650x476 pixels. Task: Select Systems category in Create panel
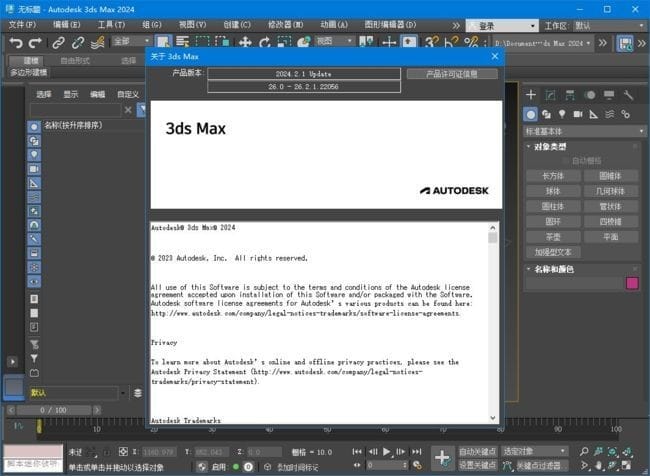[625, 114]
